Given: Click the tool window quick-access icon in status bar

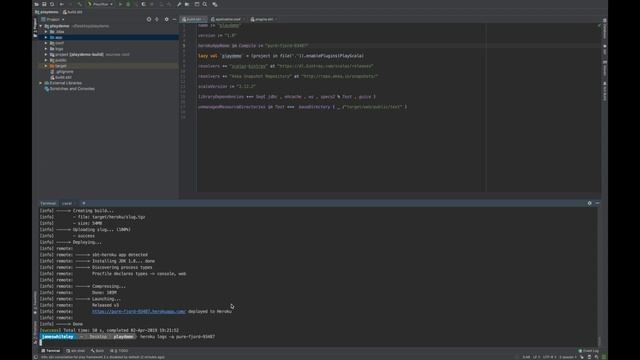Looking at the screenshot, I should (x=36, y=357).
